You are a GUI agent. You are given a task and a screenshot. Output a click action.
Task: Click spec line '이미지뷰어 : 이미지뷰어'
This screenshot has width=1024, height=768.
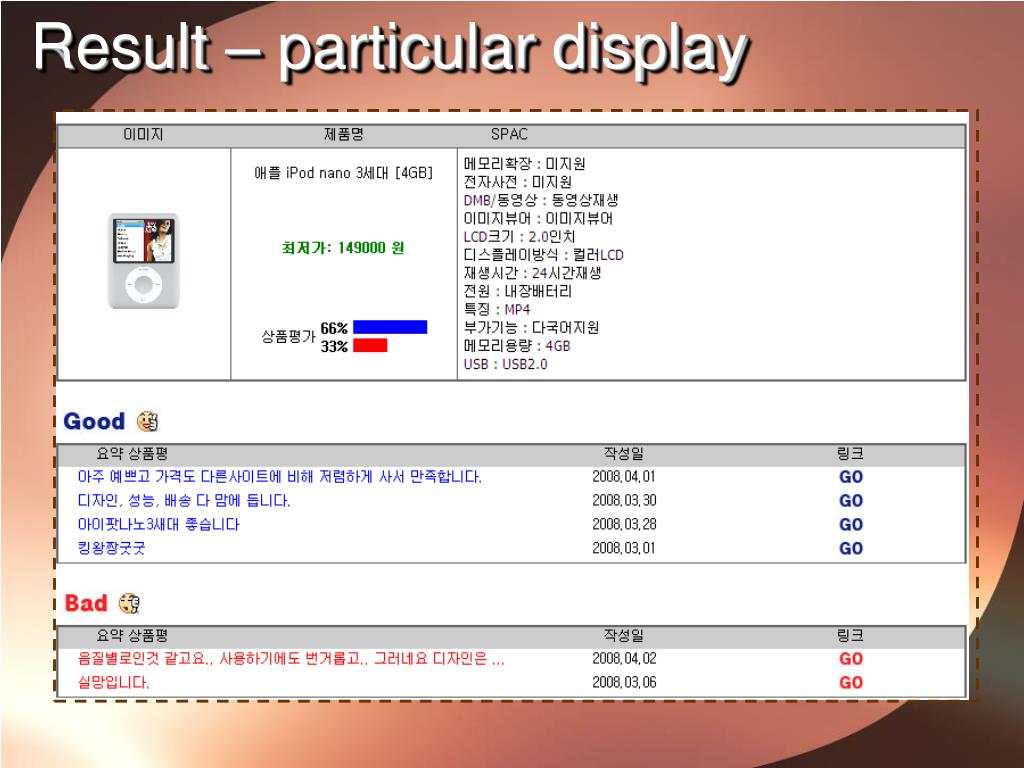point(538,219)
